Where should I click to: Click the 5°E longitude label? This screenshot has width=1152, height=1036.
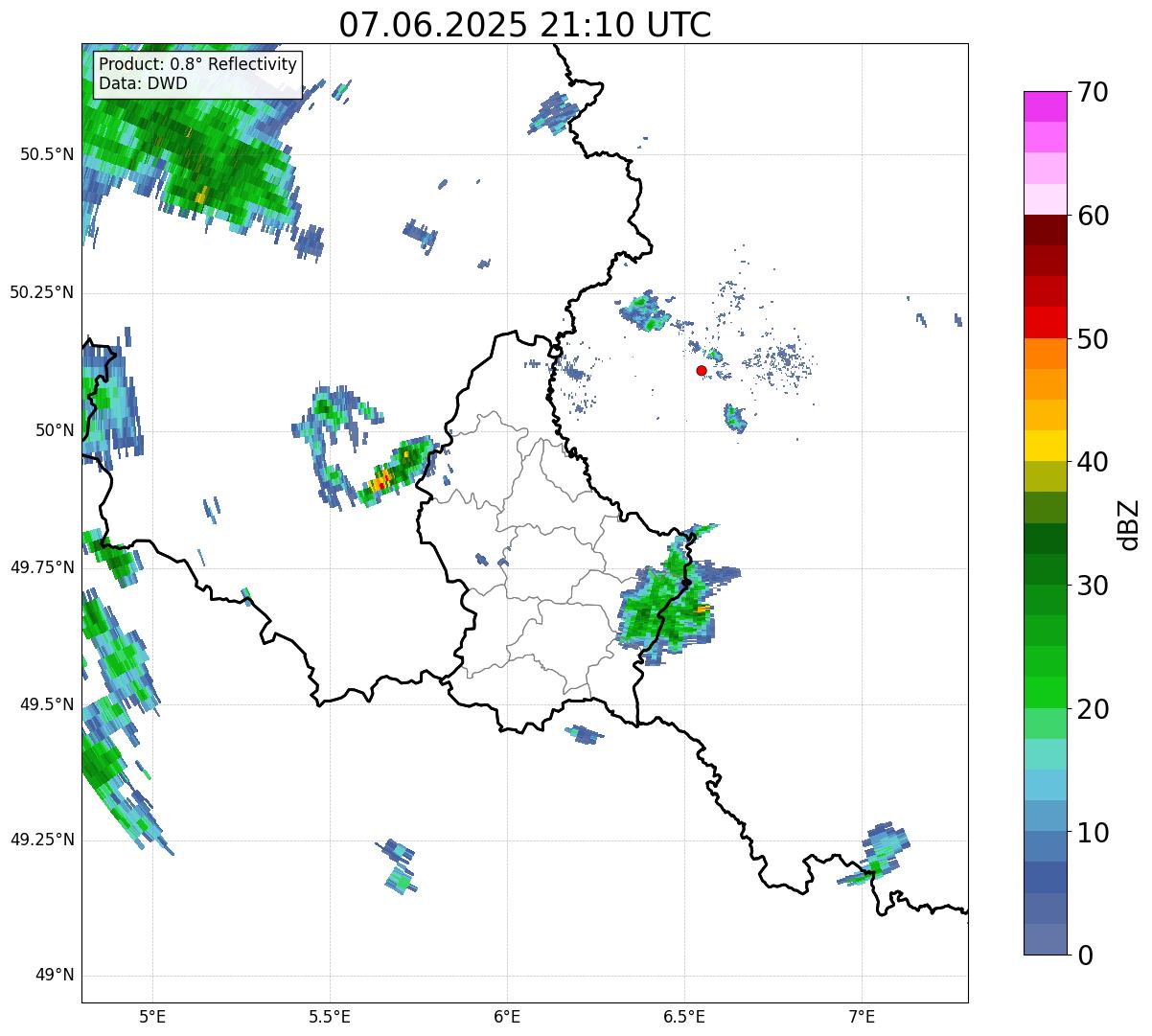click(x=152, y=1016)
